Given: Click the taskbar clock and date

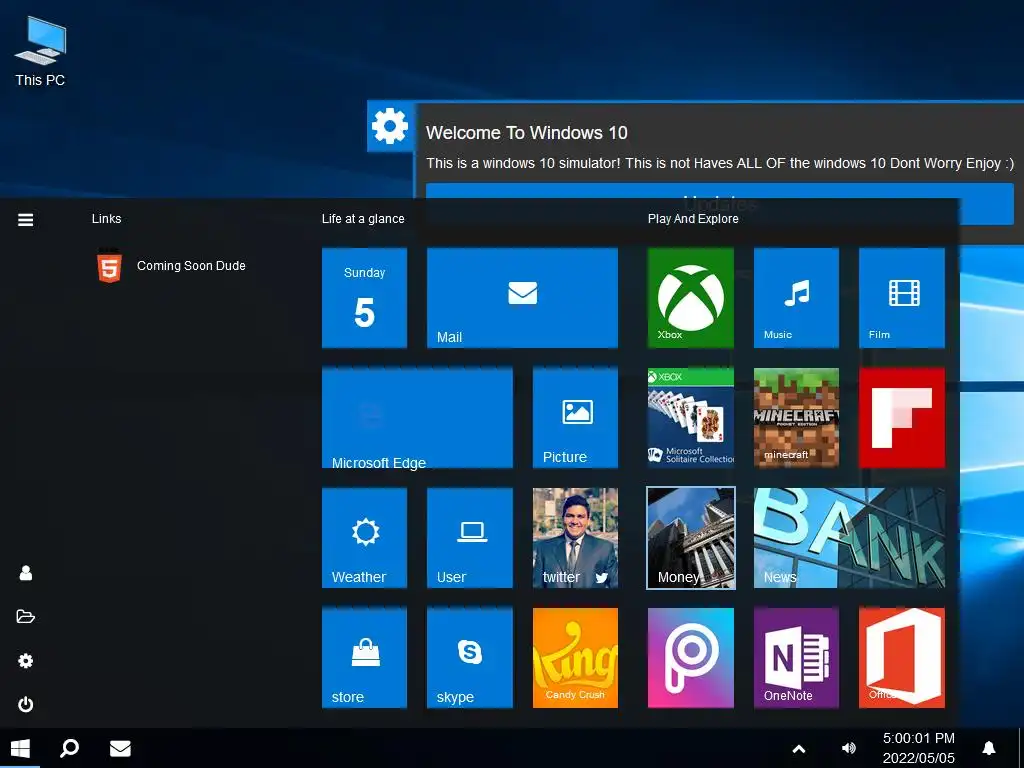Looking at the screenshot, I should (x=919, y=748).
